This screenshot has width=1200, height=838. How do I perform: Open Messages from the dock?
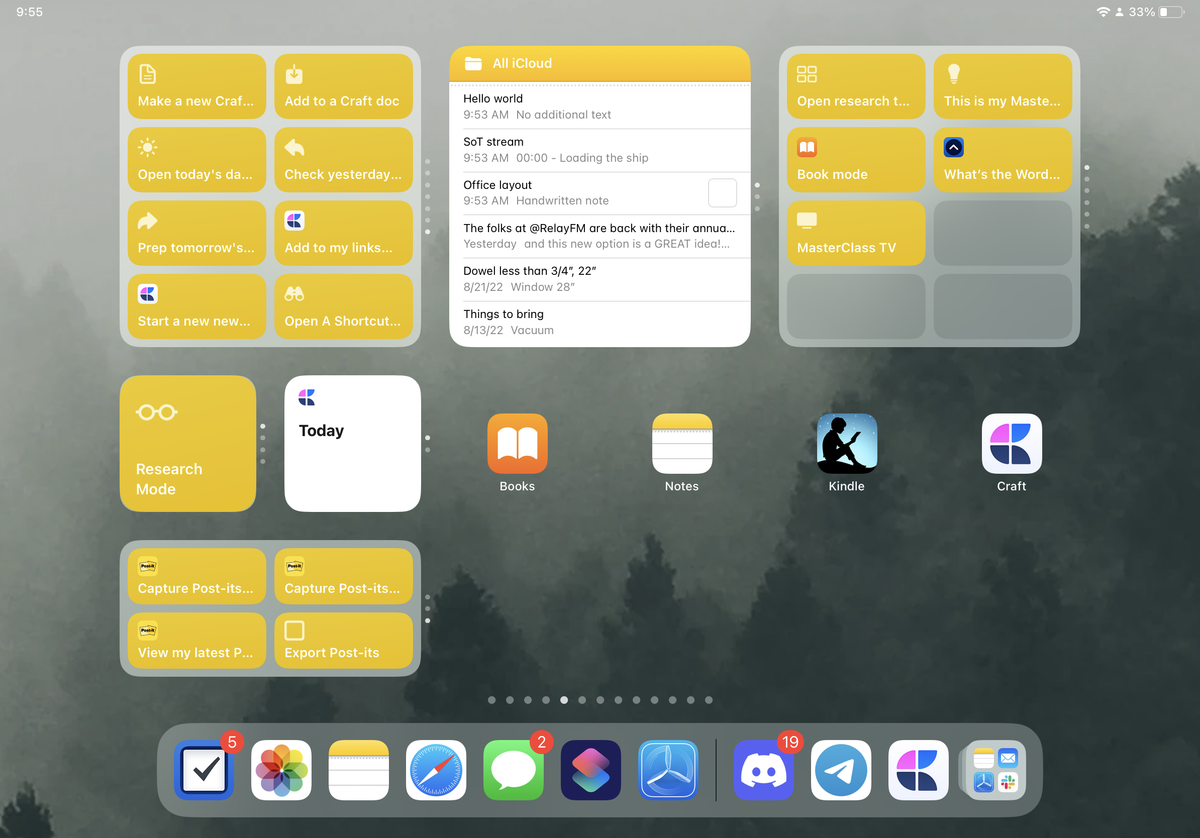[x=513, y=771]
